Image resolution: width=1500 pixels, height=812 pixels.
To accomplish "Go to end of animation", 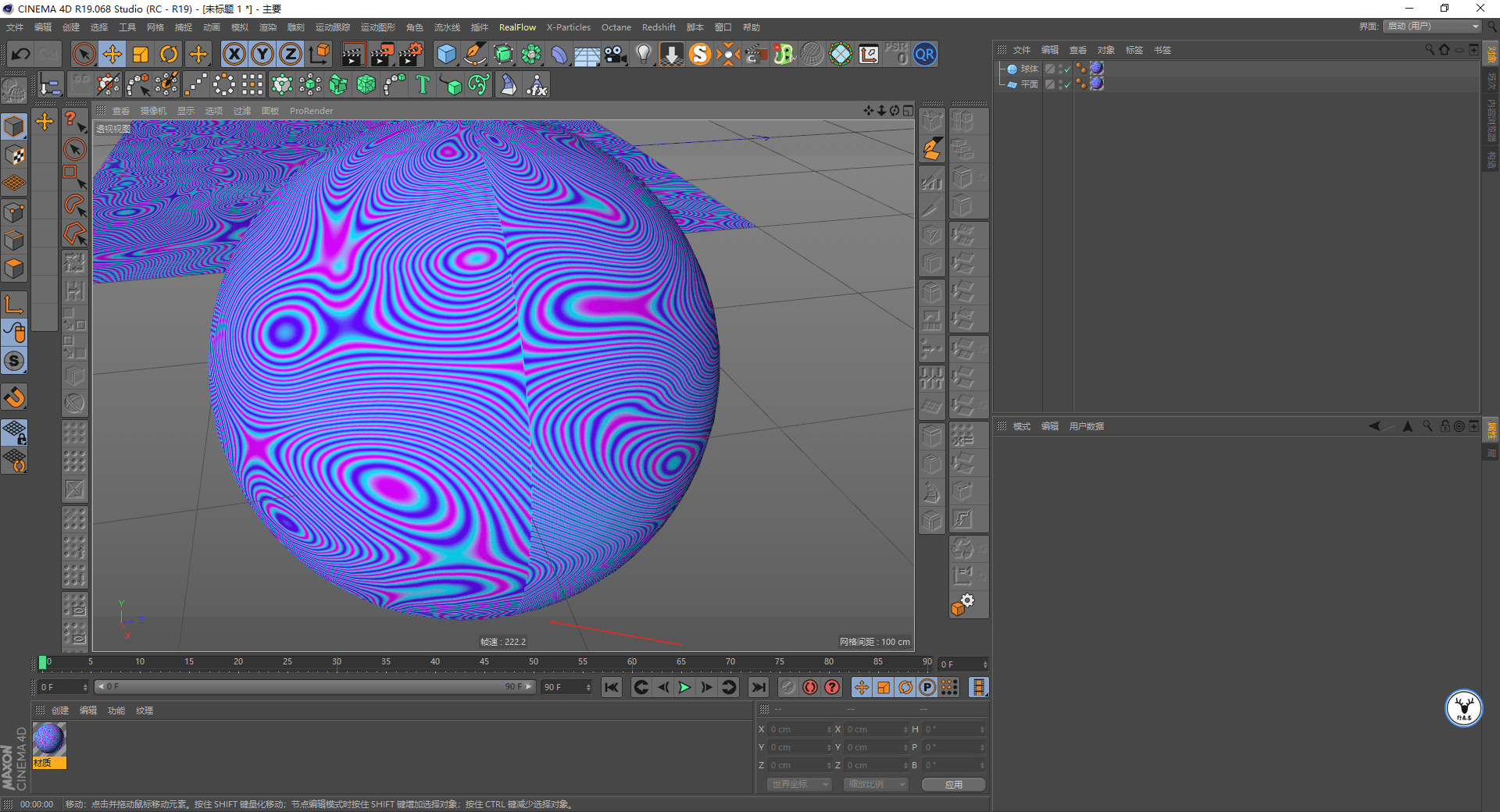I will (758, 687).
